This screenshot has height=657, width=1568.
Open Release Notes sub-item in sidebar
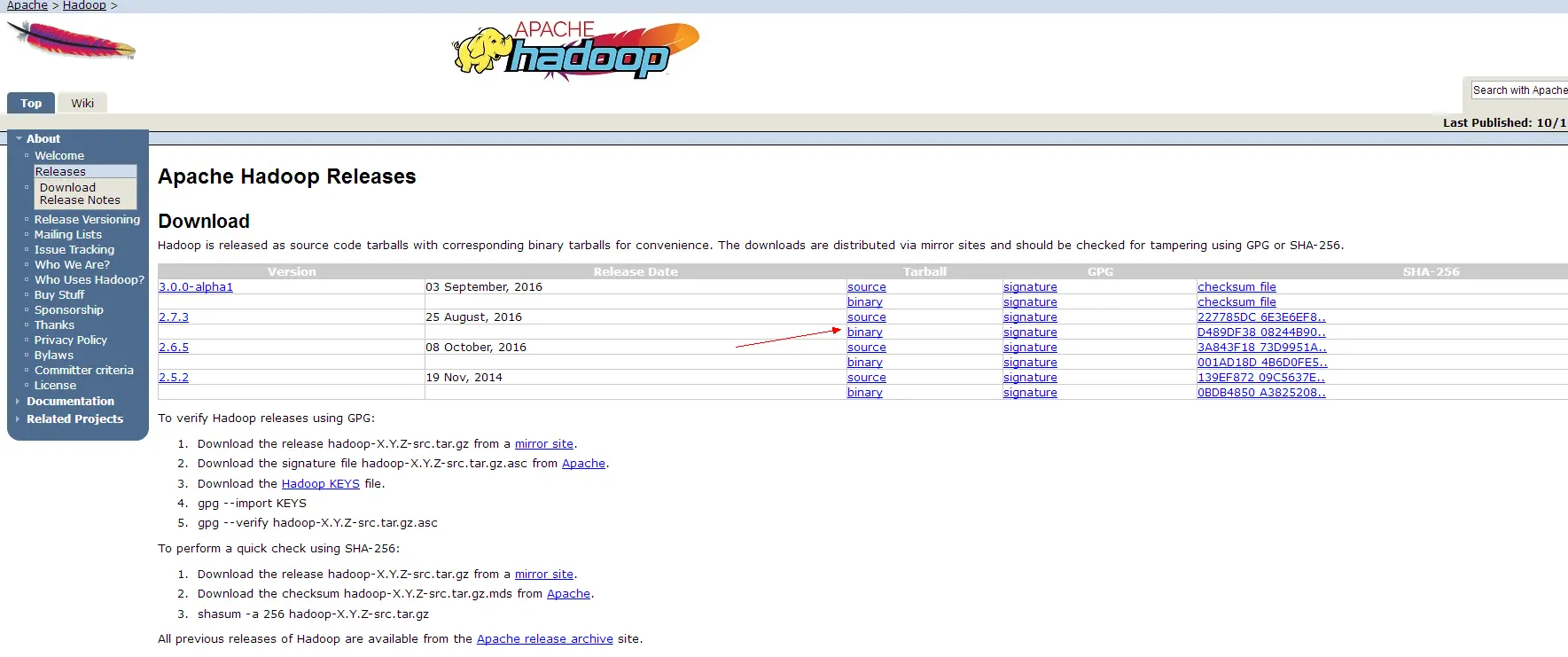point(80,200)
